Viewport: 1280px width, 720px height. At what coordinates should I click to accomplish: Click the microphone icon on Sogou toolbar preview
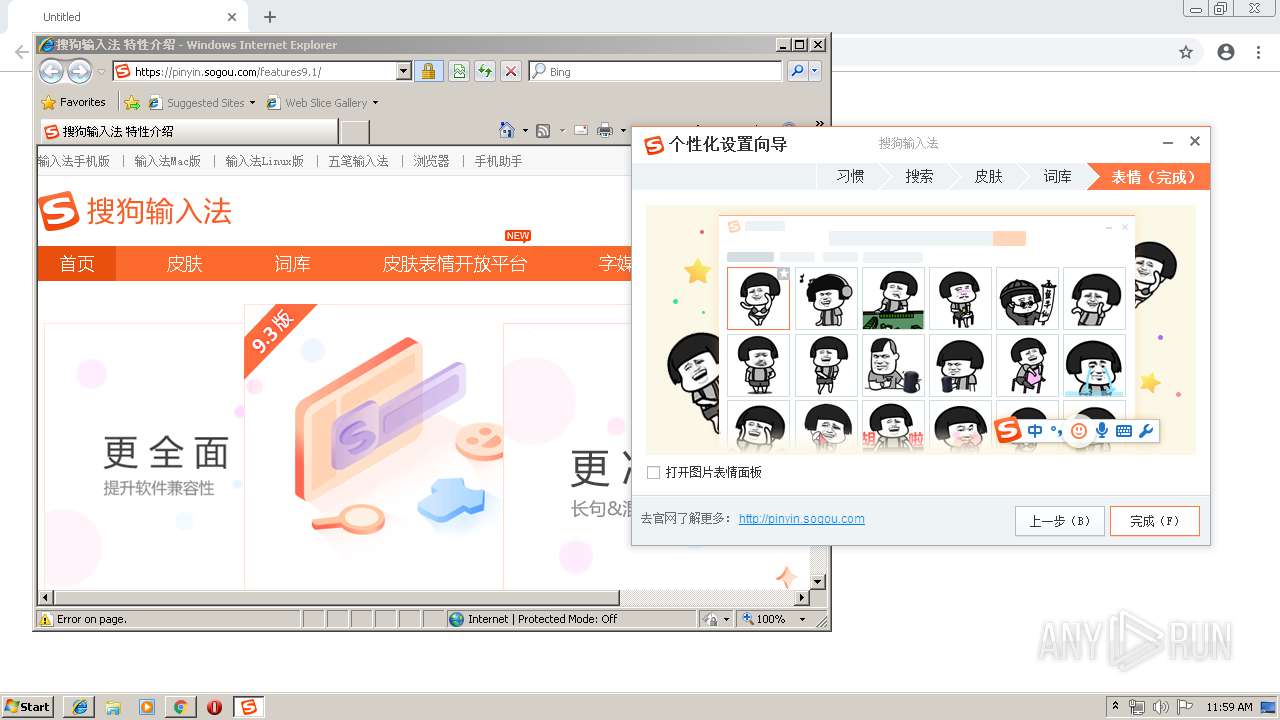[1102, 431]
